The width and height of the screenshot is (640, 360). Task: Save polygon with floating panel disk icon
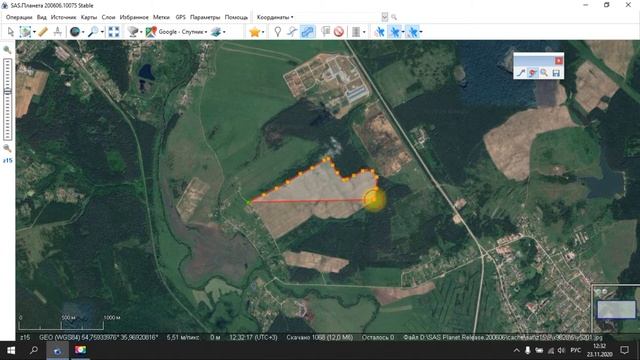(x=556, y=73)
